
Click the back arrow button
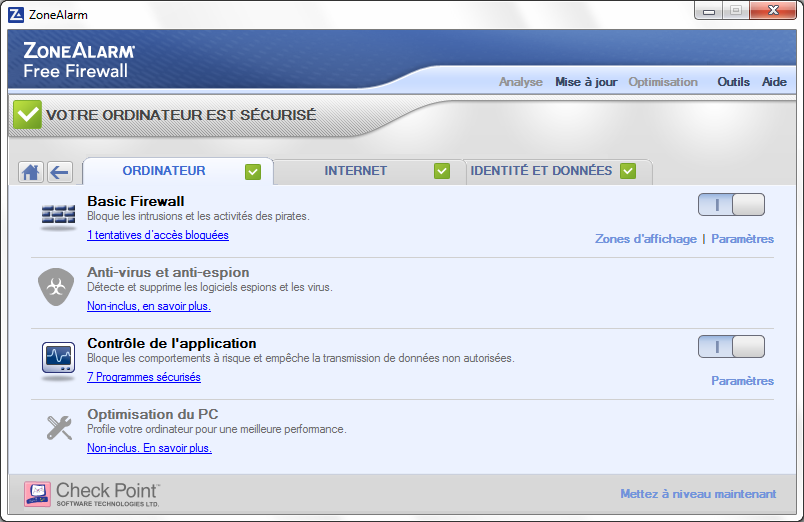click(60, 172)
